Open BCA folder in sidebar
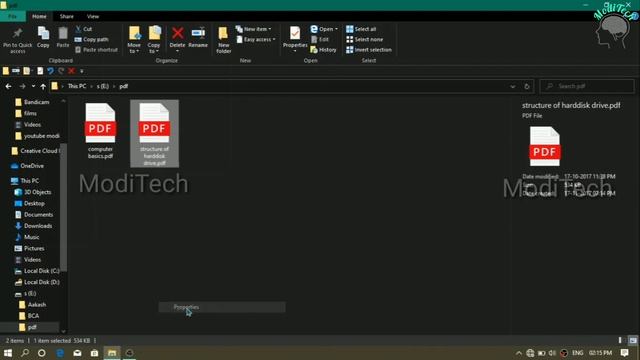Viewport: 640px width, 360px height. (29, 316)
